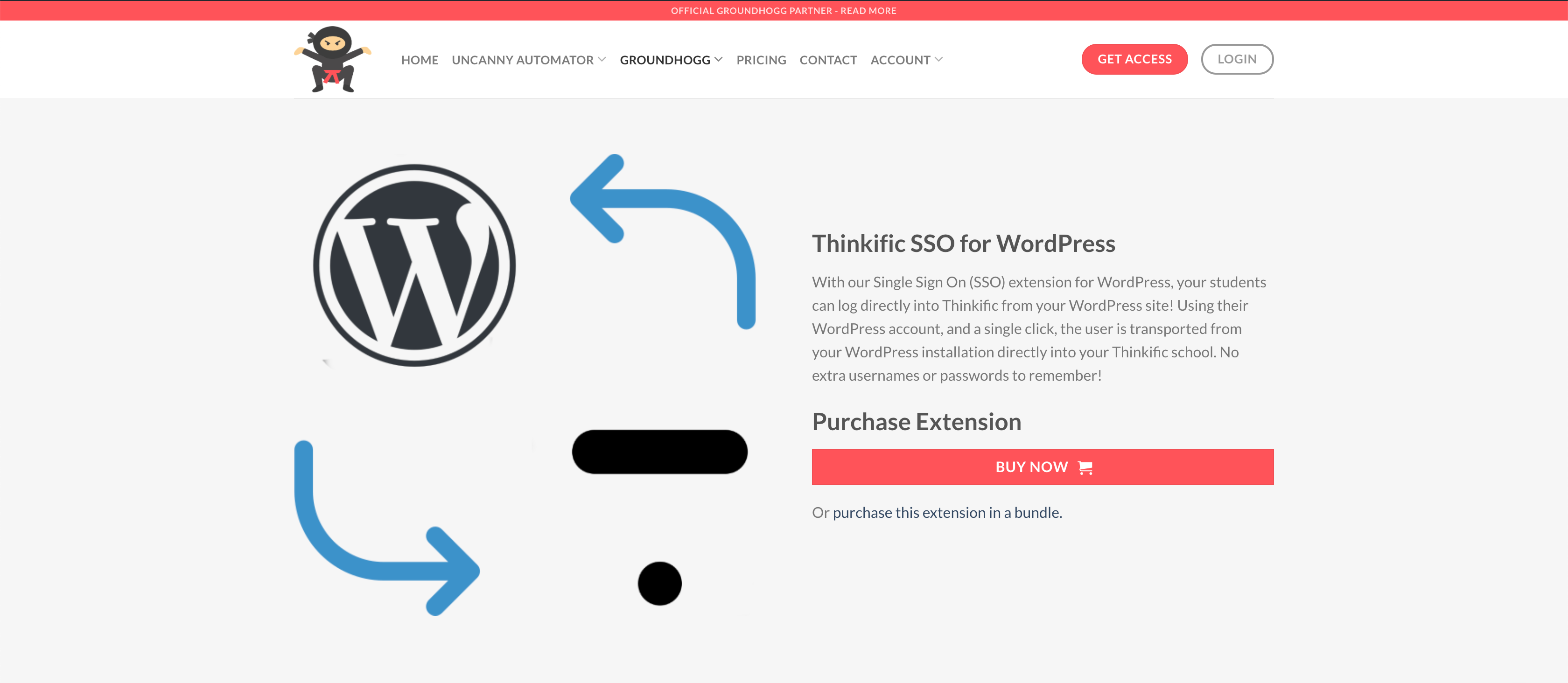Screen dimensions: 1568x683
Task: Click the Buy Now button
Action: point(1043,467)
